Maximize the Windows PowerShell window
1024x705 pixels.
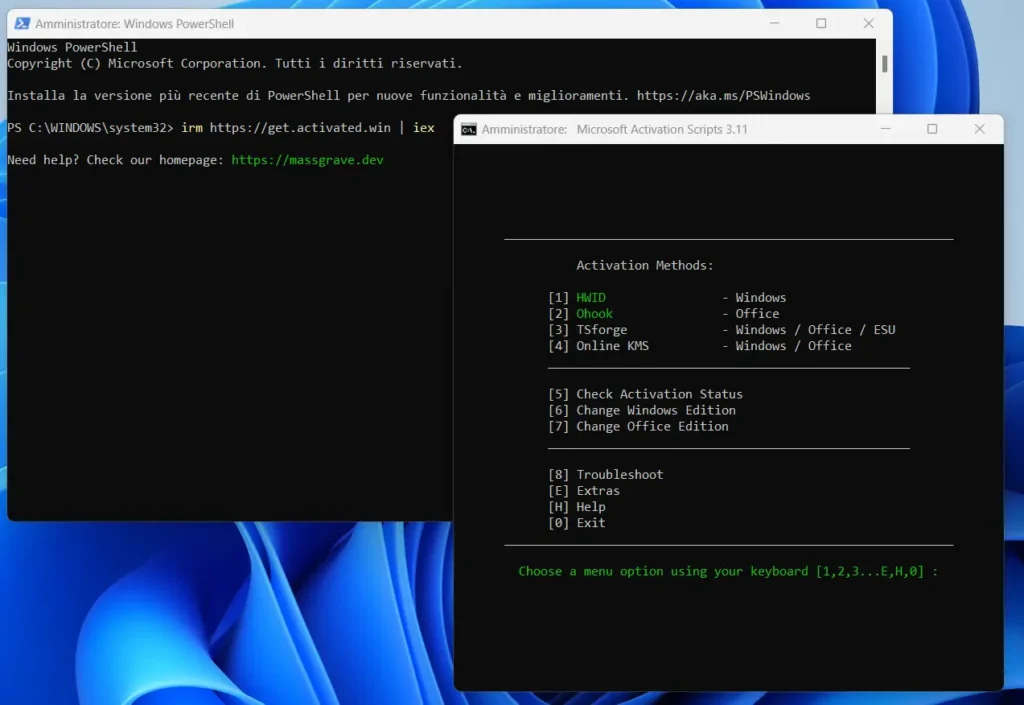tap(821, 24)
